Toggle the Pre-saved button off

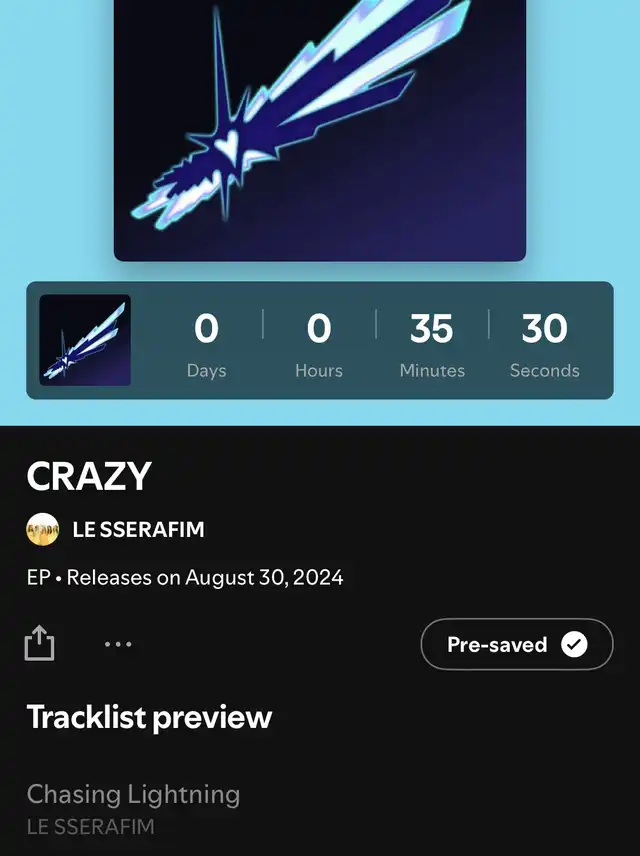[x=517, y=644]
